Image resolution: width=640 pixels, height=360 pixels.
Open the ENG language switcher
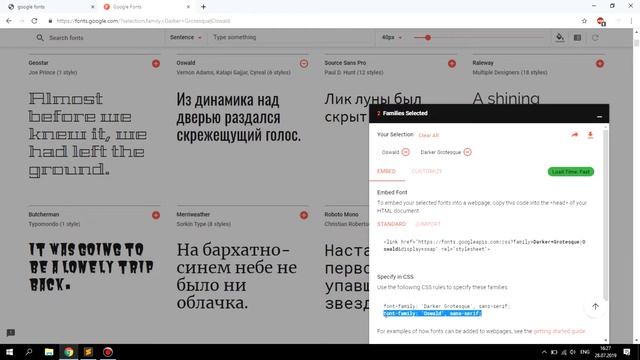click(x=584, y=352)
